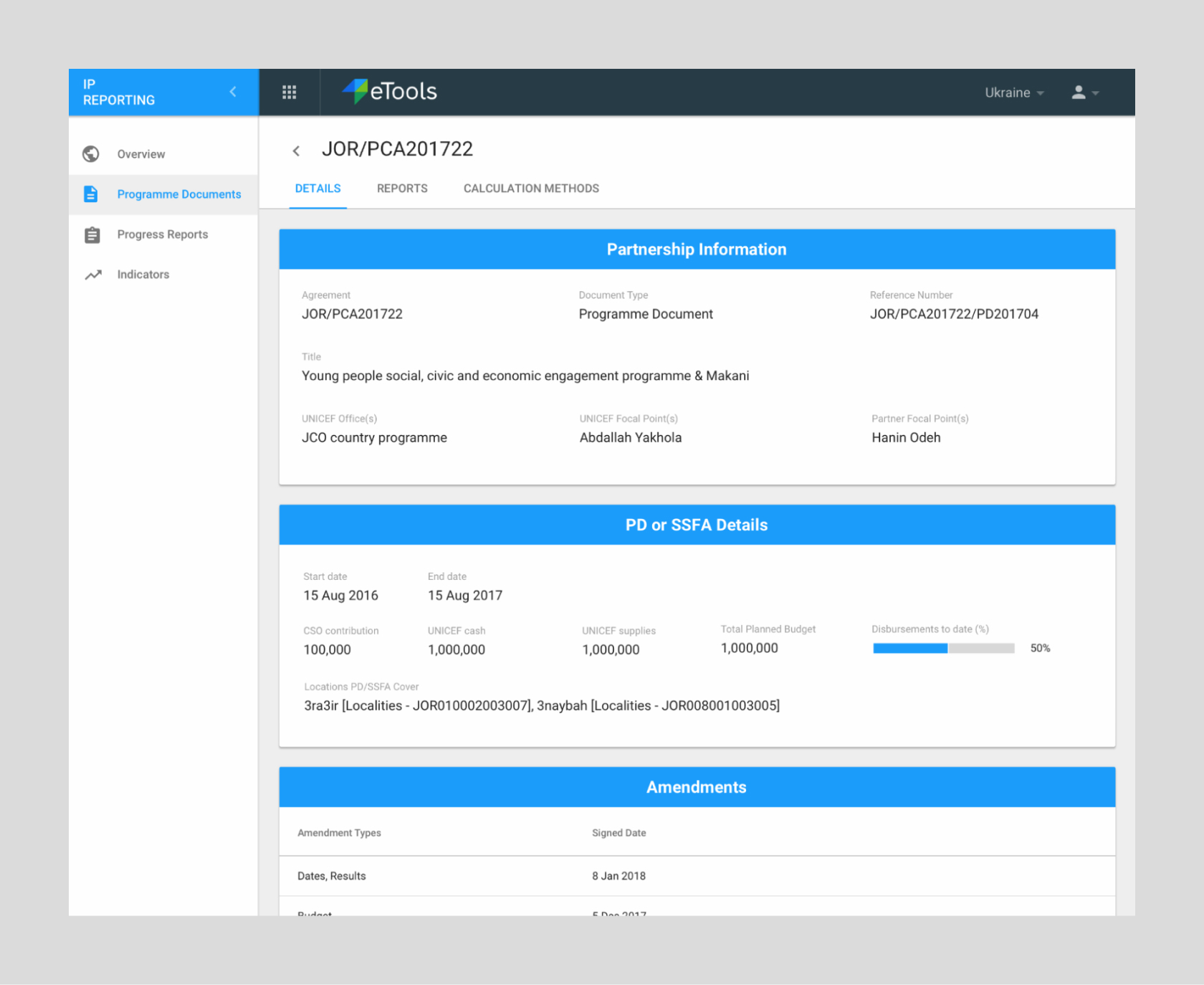Open the user profile account icon

coord(1078,92)
